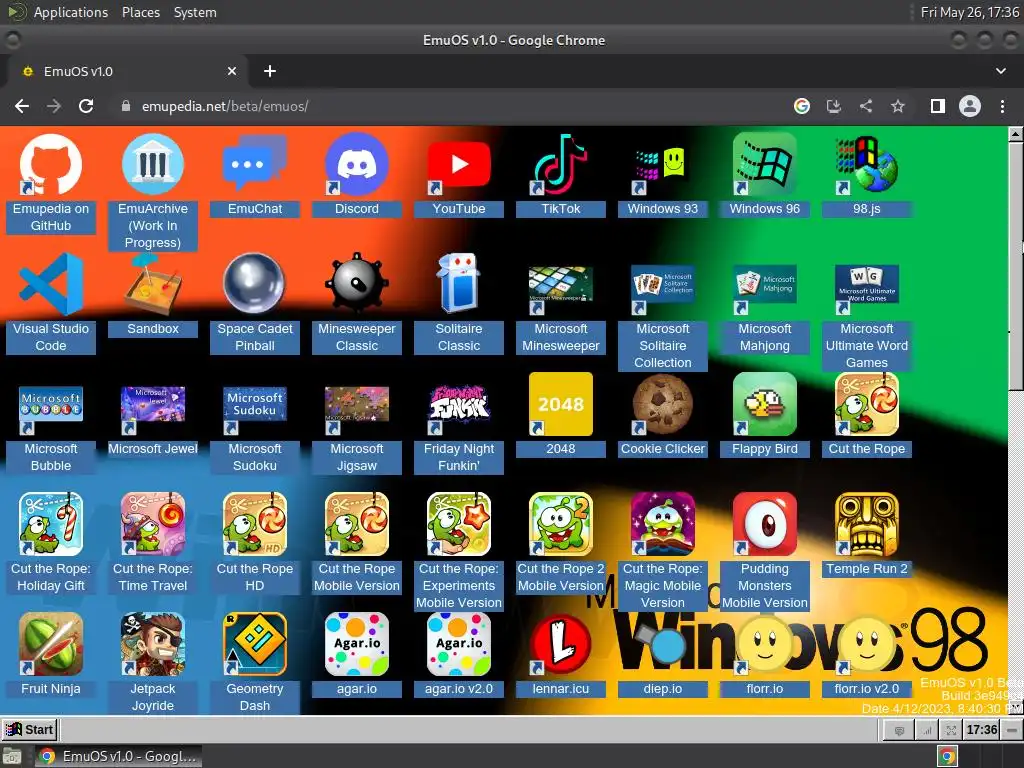The height and width of the screenshot is (768, 1024).
Task: Open the Flappy Bird icon
Action: [764, 405]
